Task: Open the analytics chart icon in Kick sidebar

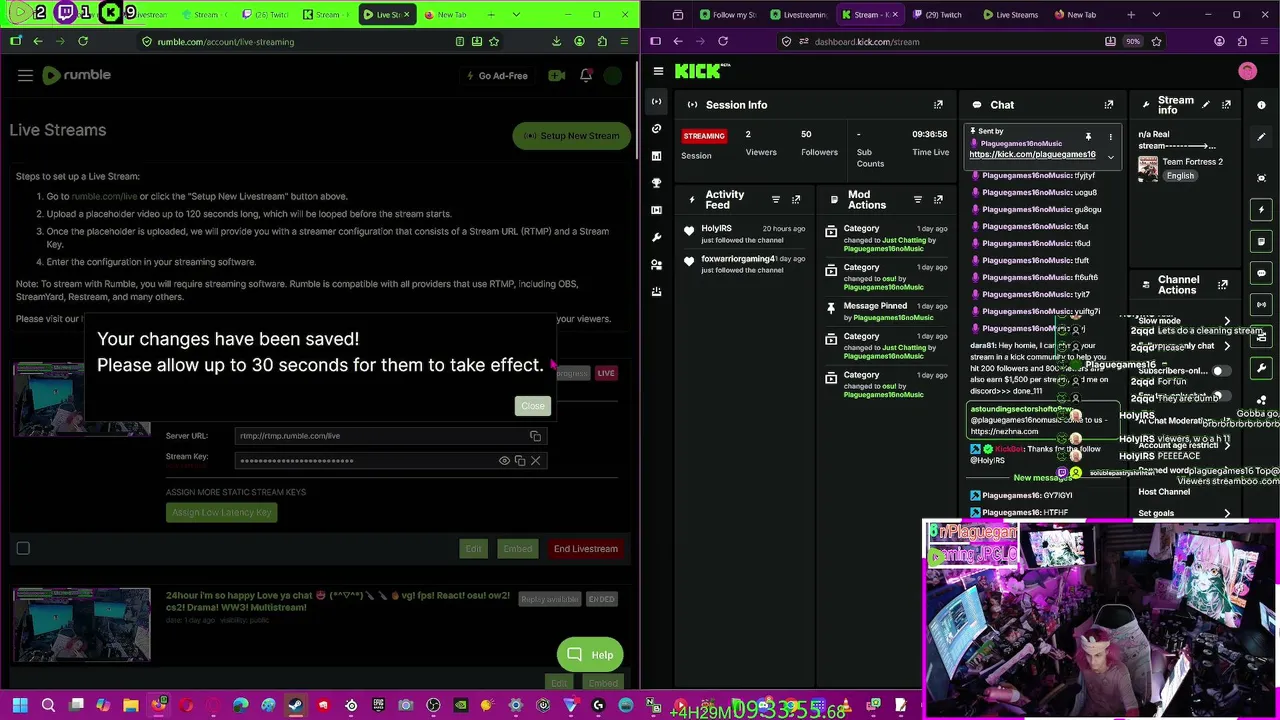Action: pos(656,156)
